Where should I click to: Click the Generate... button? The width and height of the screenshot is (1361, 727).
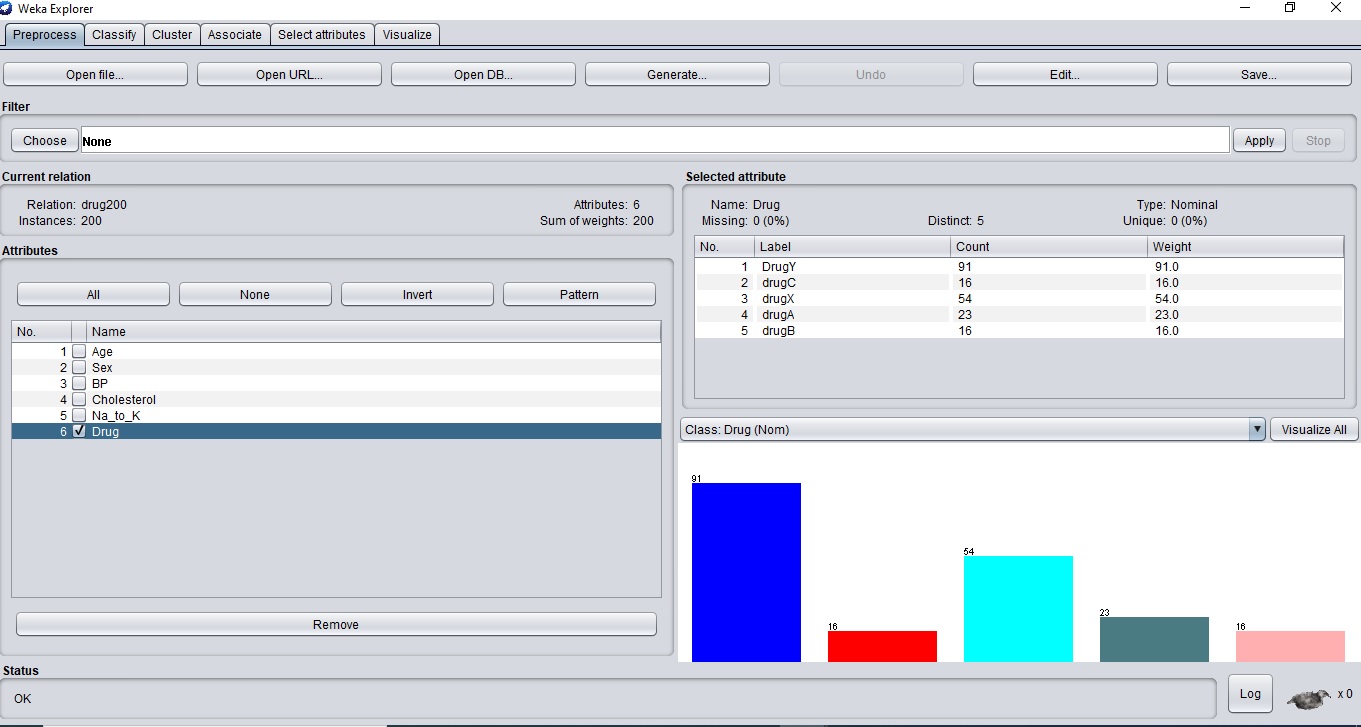point(677,74)
